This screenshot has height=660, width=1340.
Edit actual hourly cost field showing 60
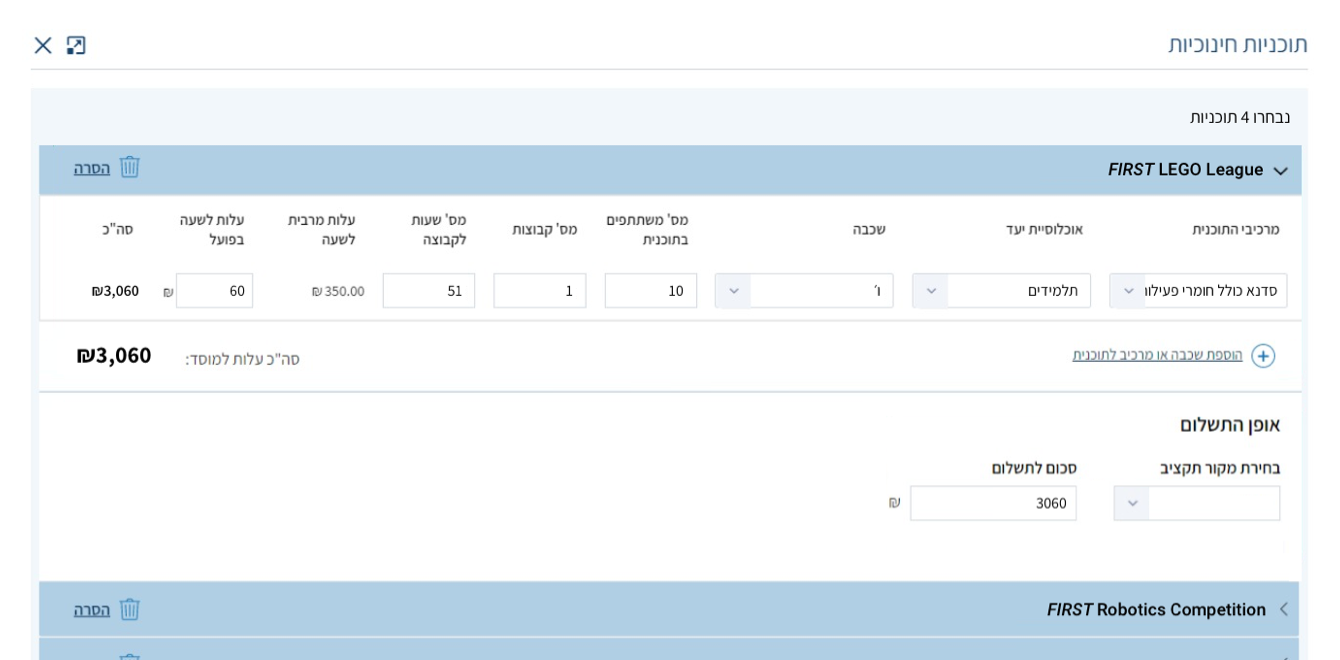[214, 291]
